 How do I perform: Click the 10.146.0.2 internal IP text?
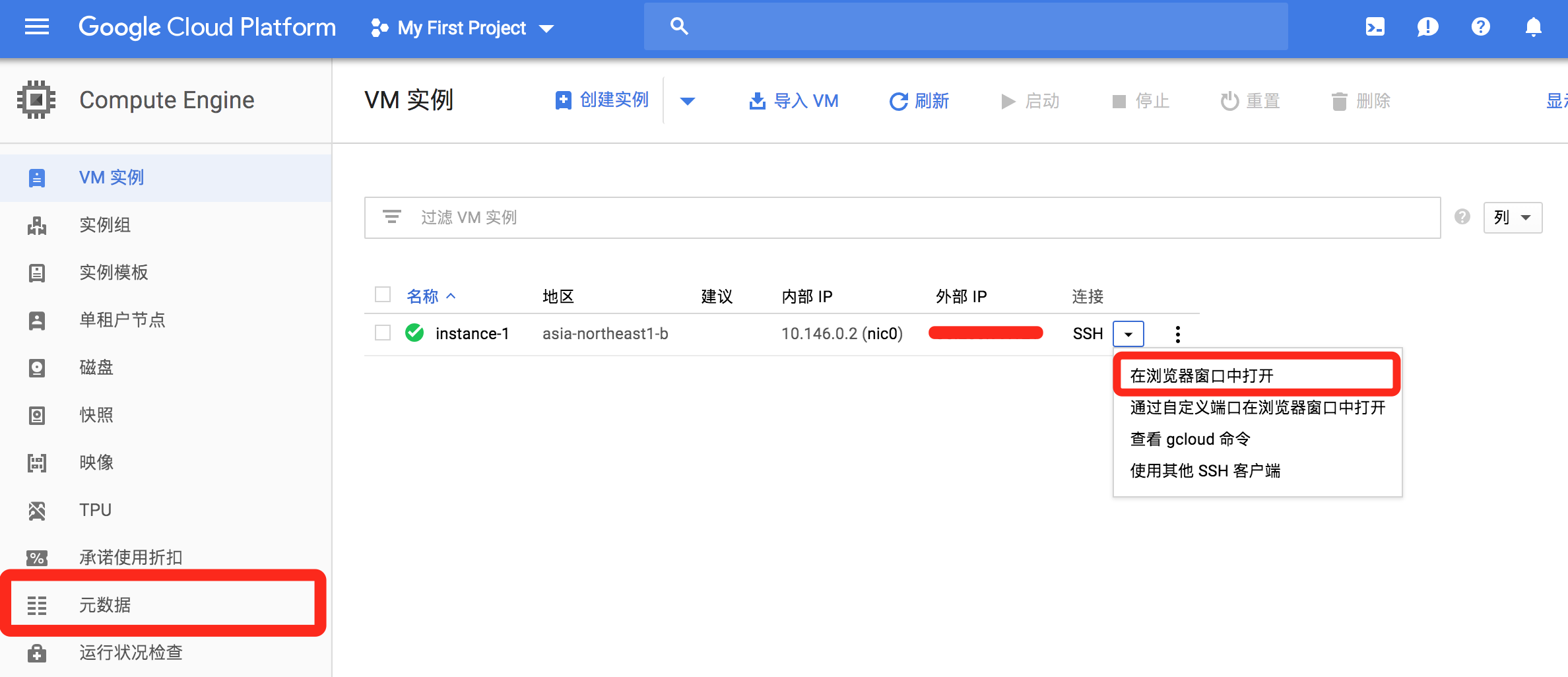(819, 334)
